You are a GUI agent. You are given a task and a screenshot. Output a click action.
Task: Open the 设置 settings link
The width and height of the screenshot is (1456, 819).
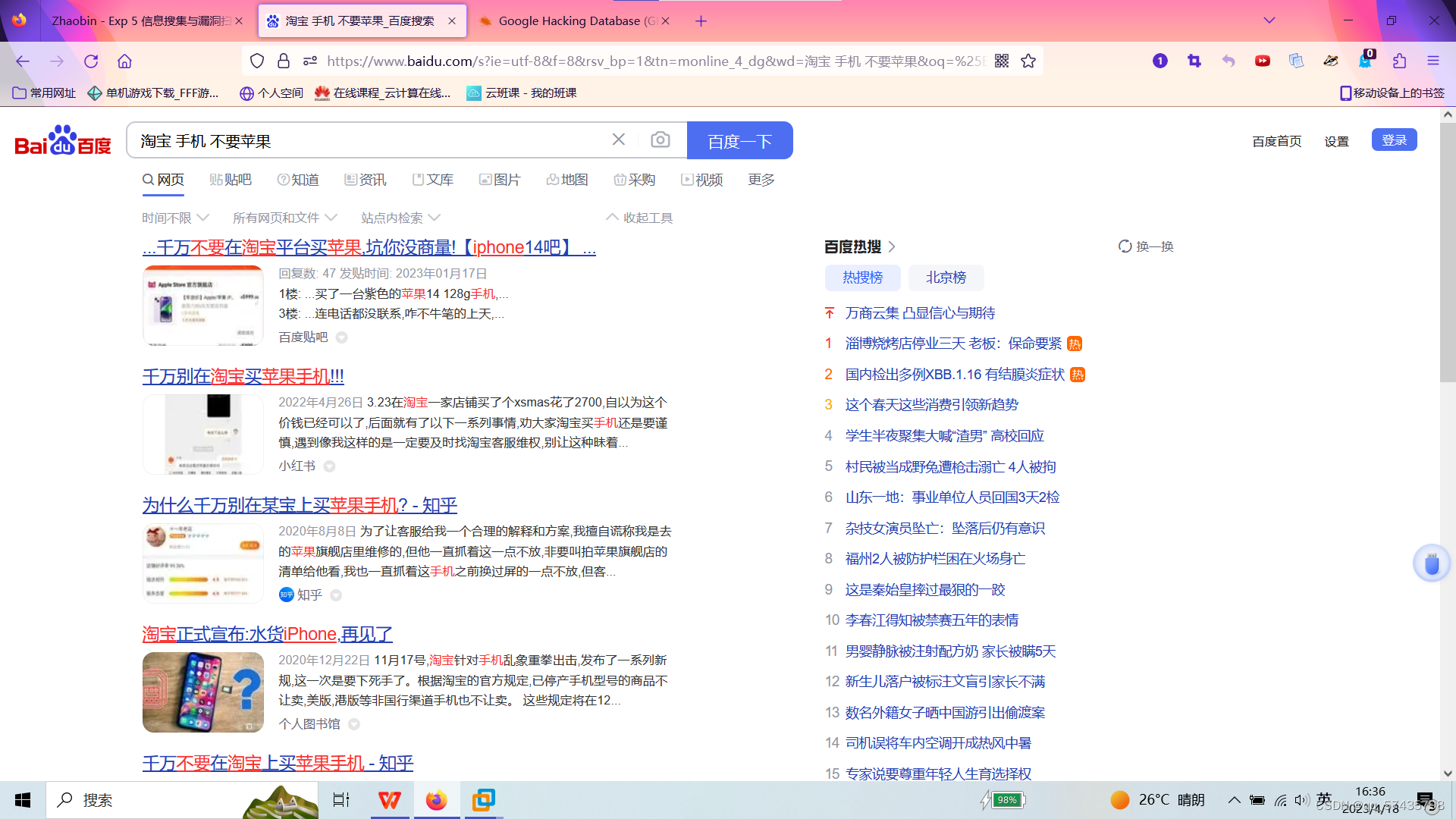coord(1336,141)
